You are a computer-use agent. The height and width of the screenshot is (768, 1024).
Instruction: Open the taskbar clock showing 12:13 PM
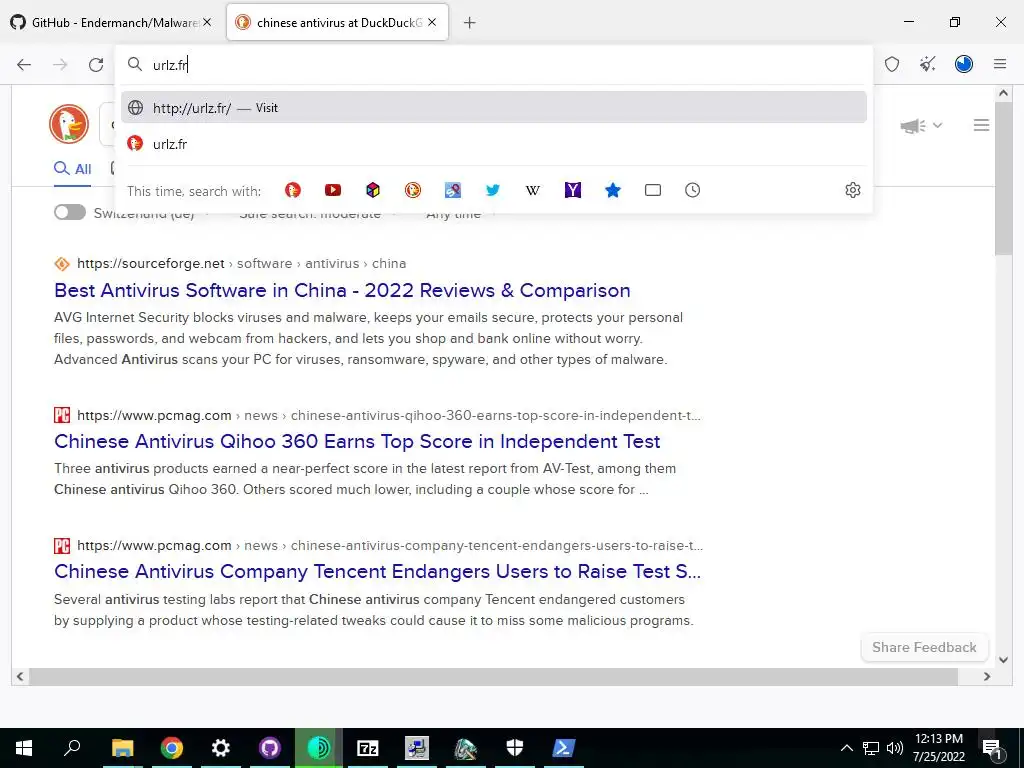pos(938,748)
